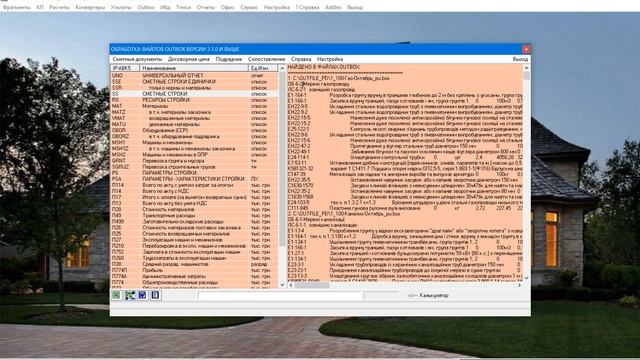Select the ПАРАМЕТРЫ-ХАРАКТЕРИСТИКИ СТРОЙКИ row
Screen dimensions: 640x360
[194, 179]
